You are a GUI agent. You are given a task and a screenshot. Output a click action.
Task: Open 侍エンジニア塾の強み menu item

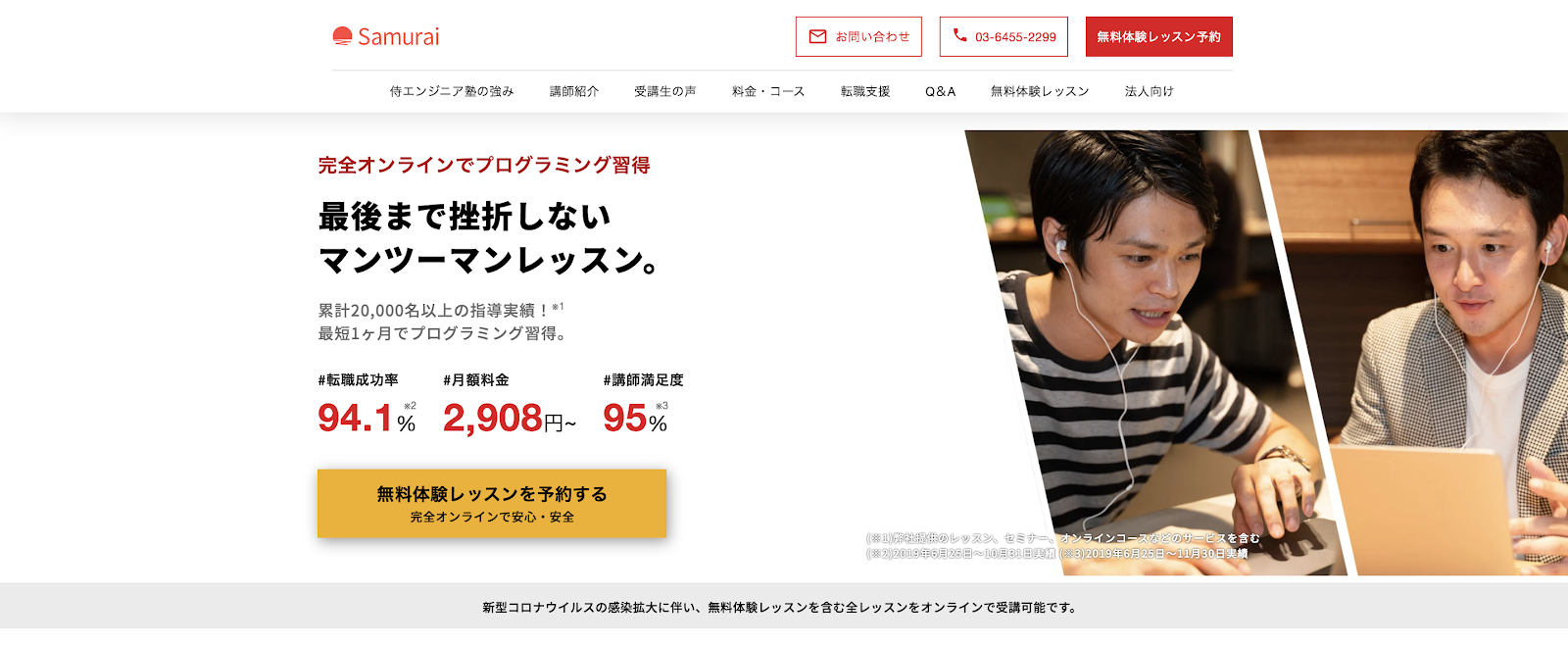pyautogui.click(x=452, y=91)
